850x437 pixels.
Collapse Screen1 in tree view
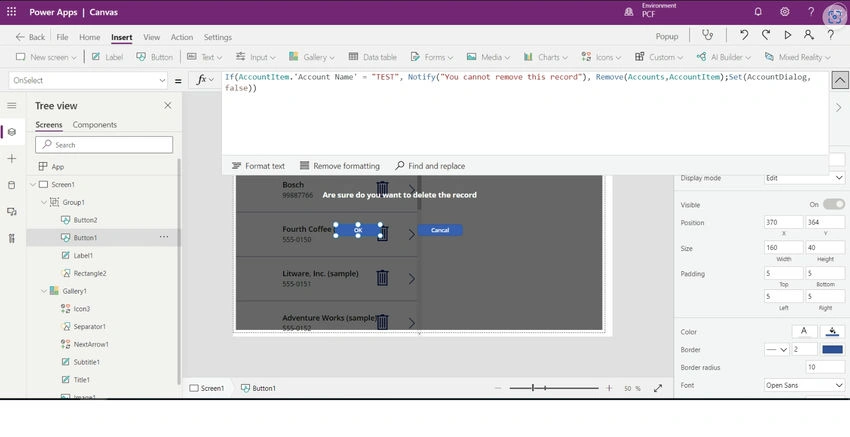coord(33,184)
